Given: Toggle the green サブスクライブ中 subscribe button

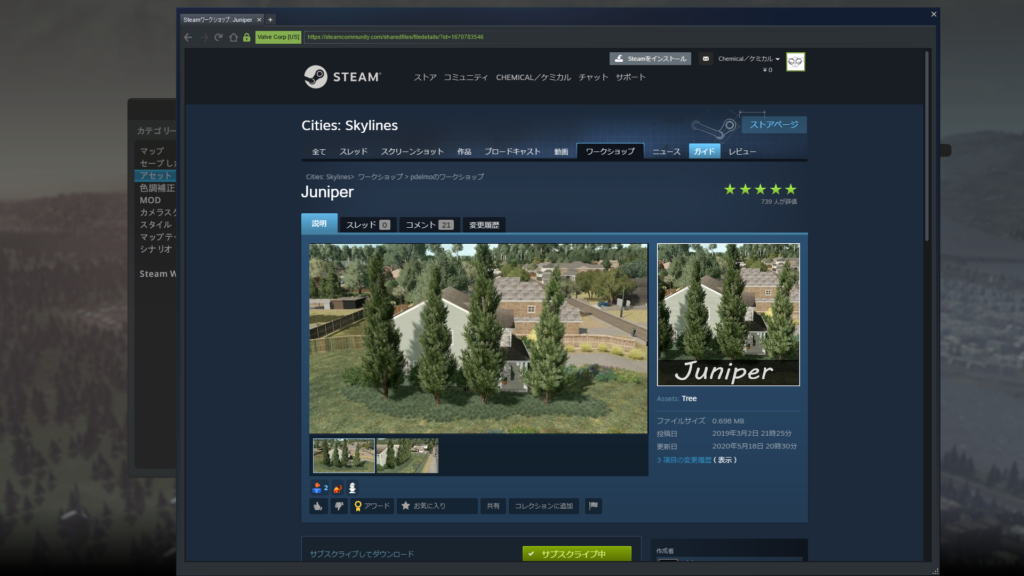Looking at the screenshot, I should coord(576,554).
